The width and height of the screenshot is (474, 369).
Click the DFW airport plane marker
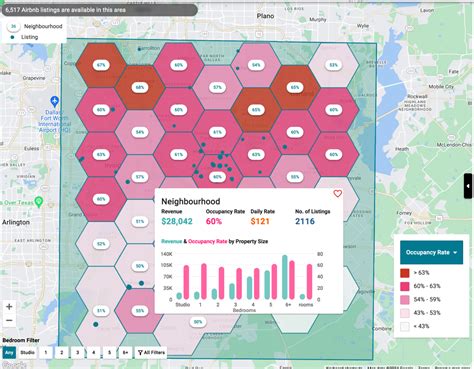click(x=55, y=101)
